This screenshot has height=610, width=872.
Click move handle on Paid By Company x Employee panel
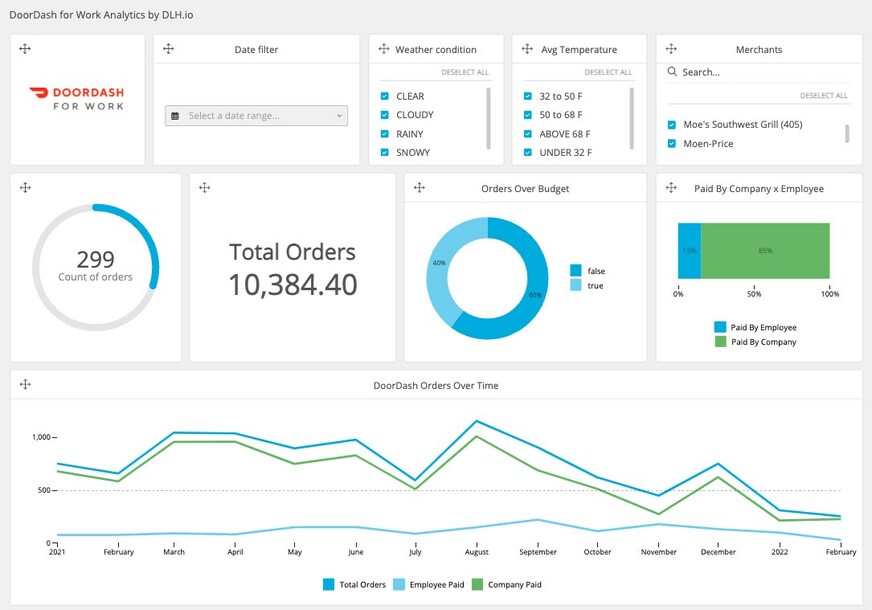(671, 187)
